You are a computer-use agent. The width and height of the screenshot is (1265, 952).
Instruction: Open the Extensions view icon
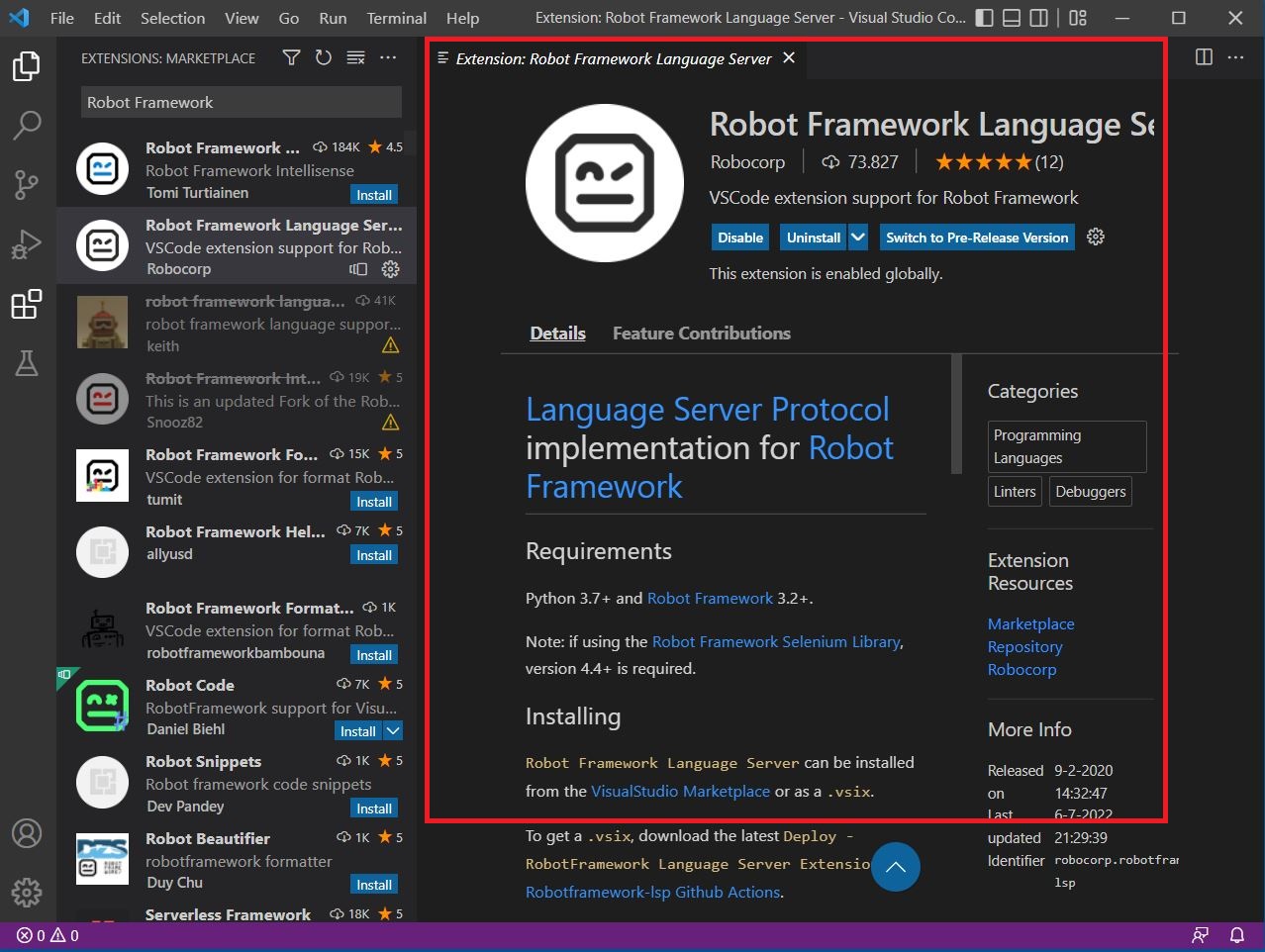click(27, 304)
